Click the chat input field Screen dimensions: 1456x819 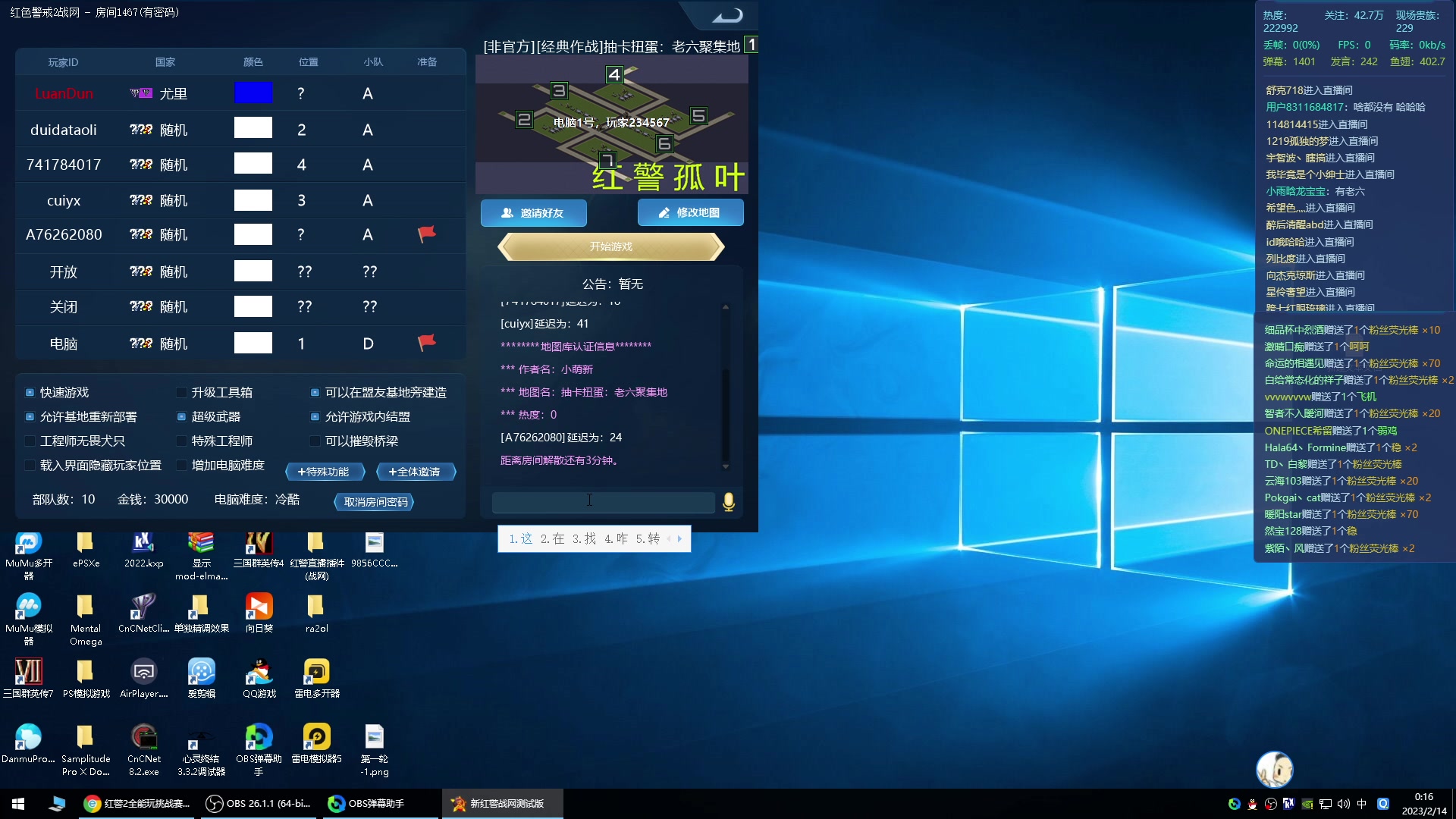click(603, 502)
